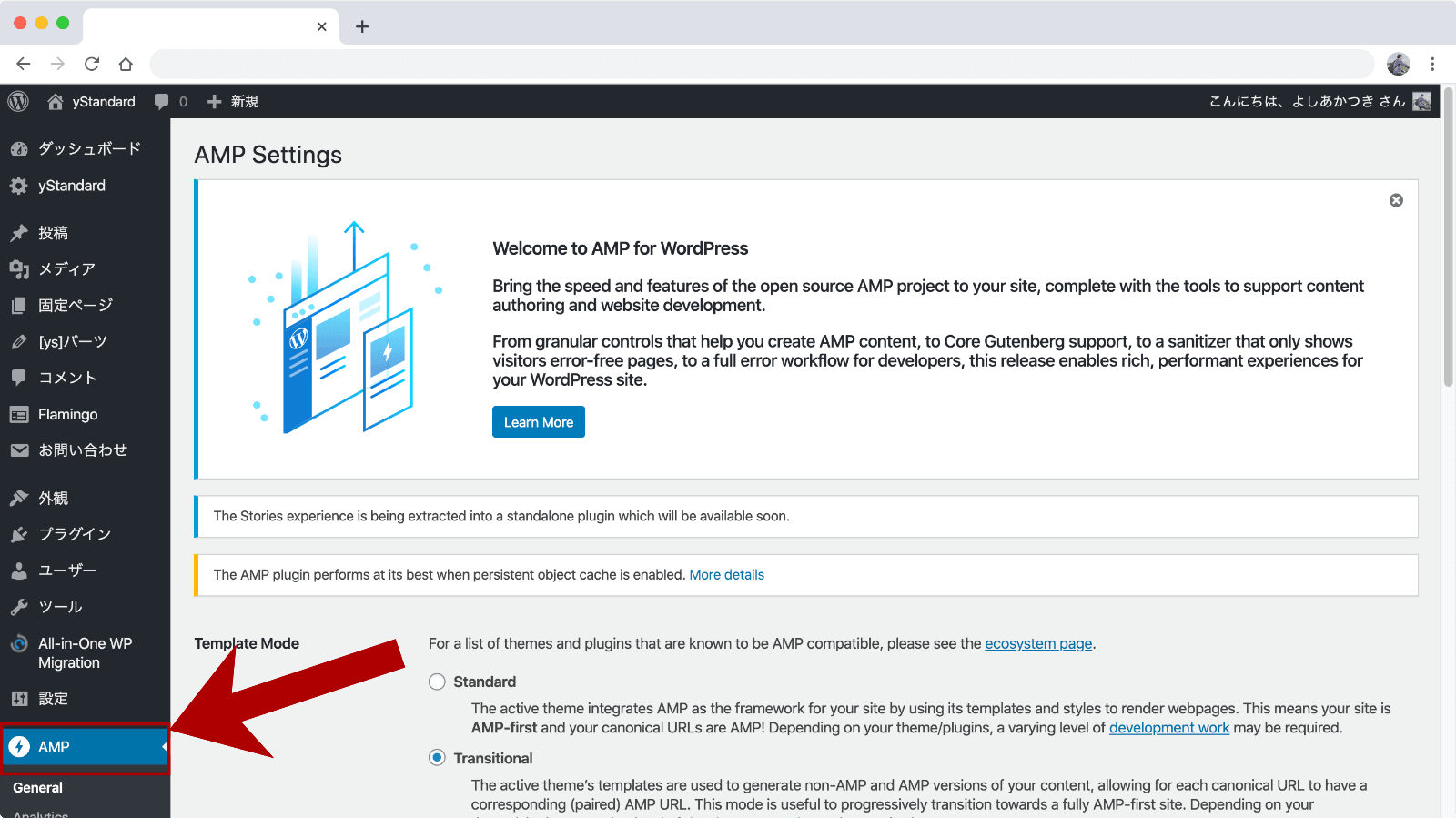Open the development work link
The image size is (1456, 818).
(x=1169, y=728)
